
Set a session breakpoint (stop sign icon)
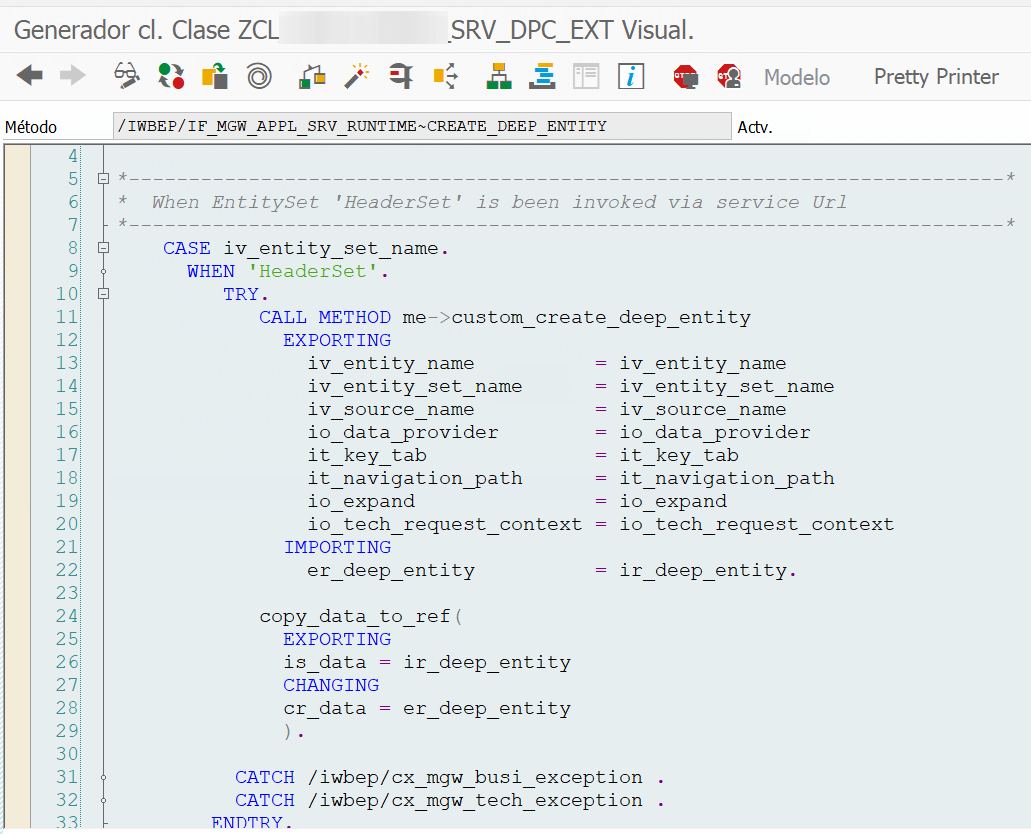(x=685, y=77)
